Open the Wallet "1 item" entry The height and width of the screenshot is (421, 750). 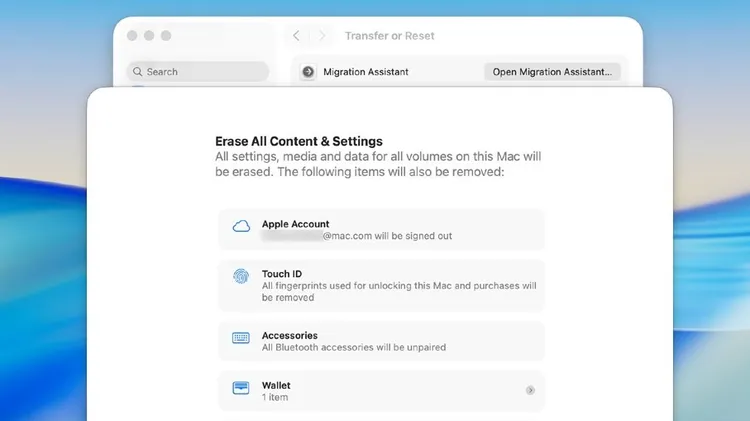click(276, 398)
